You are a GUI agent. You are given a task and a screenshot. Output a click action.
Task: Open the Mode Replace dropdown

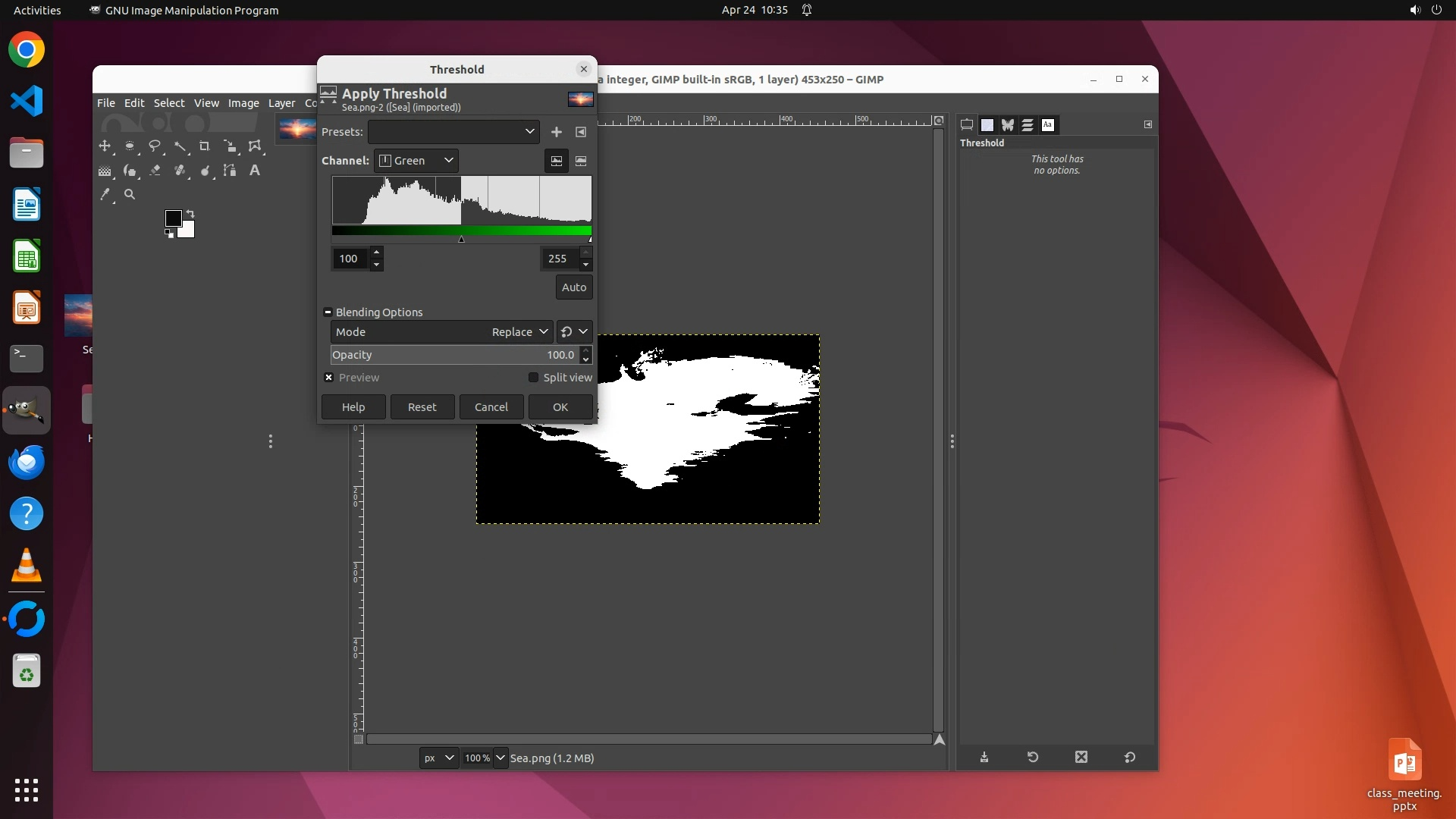pyautogui.click(x=519, y=332)
